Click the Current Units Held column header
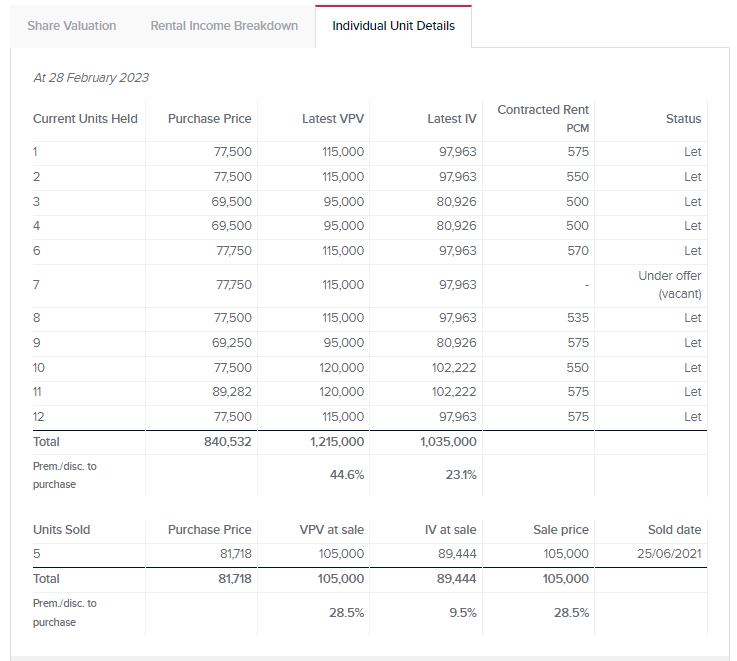The height and width of the screenshot is (661, 737). click(85, 119)
